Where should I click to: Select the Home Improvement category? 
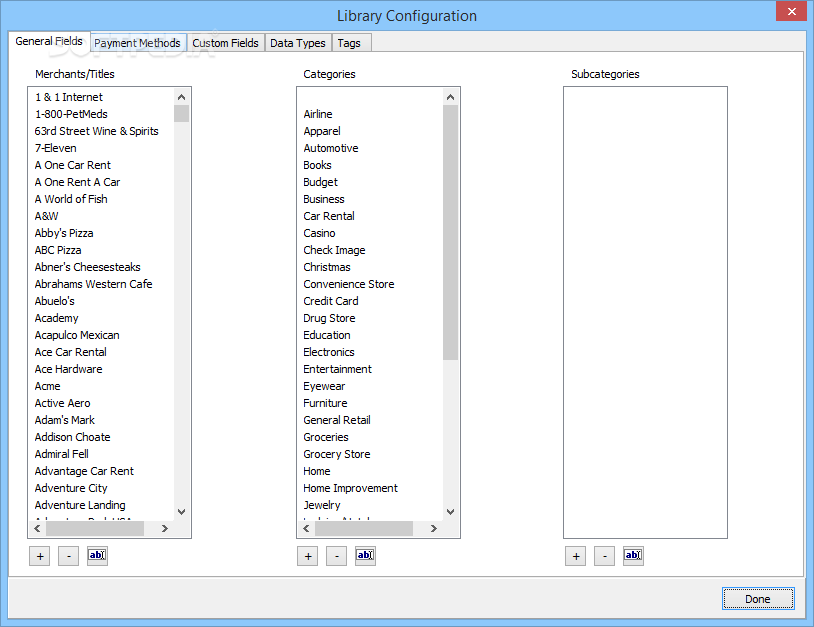350,488
